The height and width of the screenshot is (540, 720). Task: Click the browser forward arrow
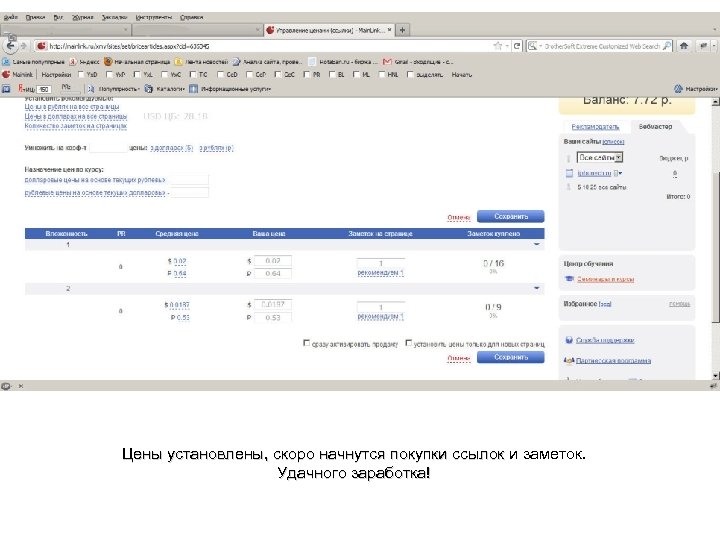click(x=23, y=46)
